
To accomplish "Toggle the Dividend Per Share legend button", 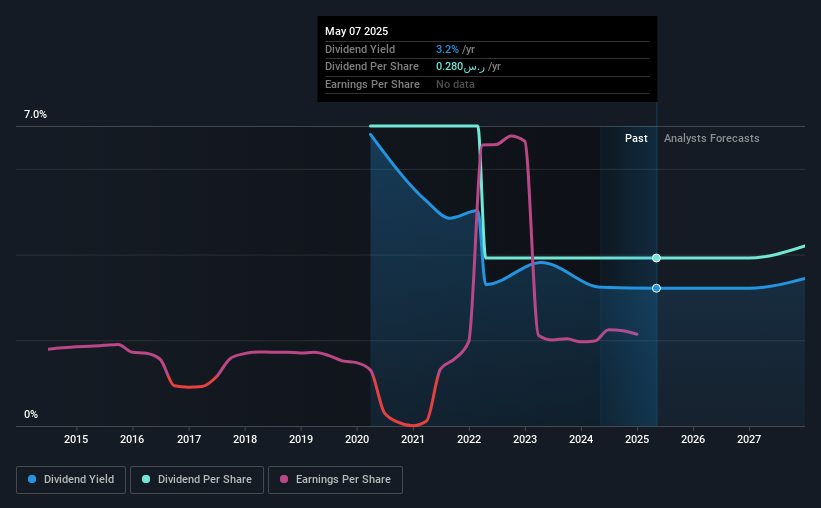I will coord(197,480).
